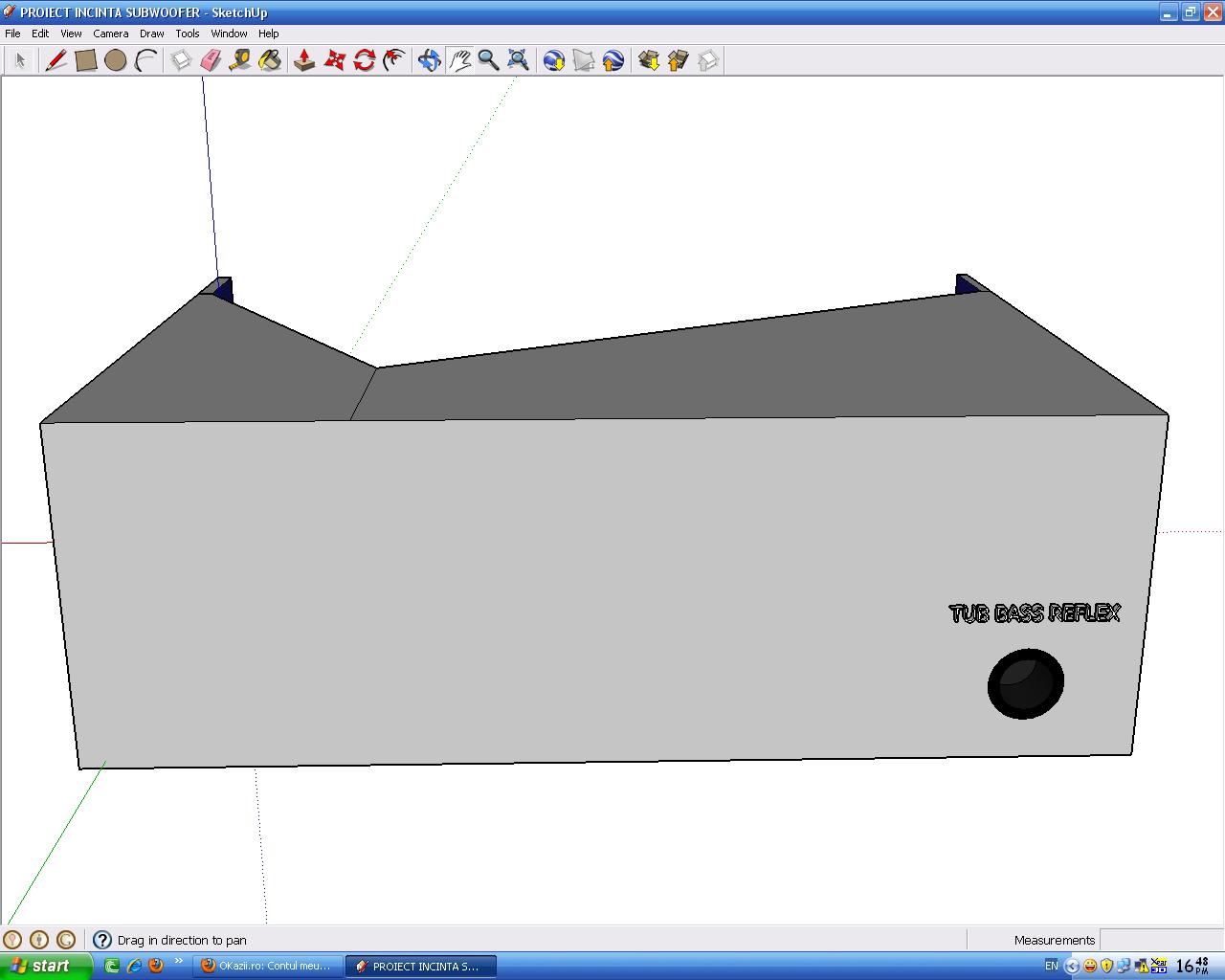Pick the Eraser tool
The image size is (1225, 980).
click(211, 60)
